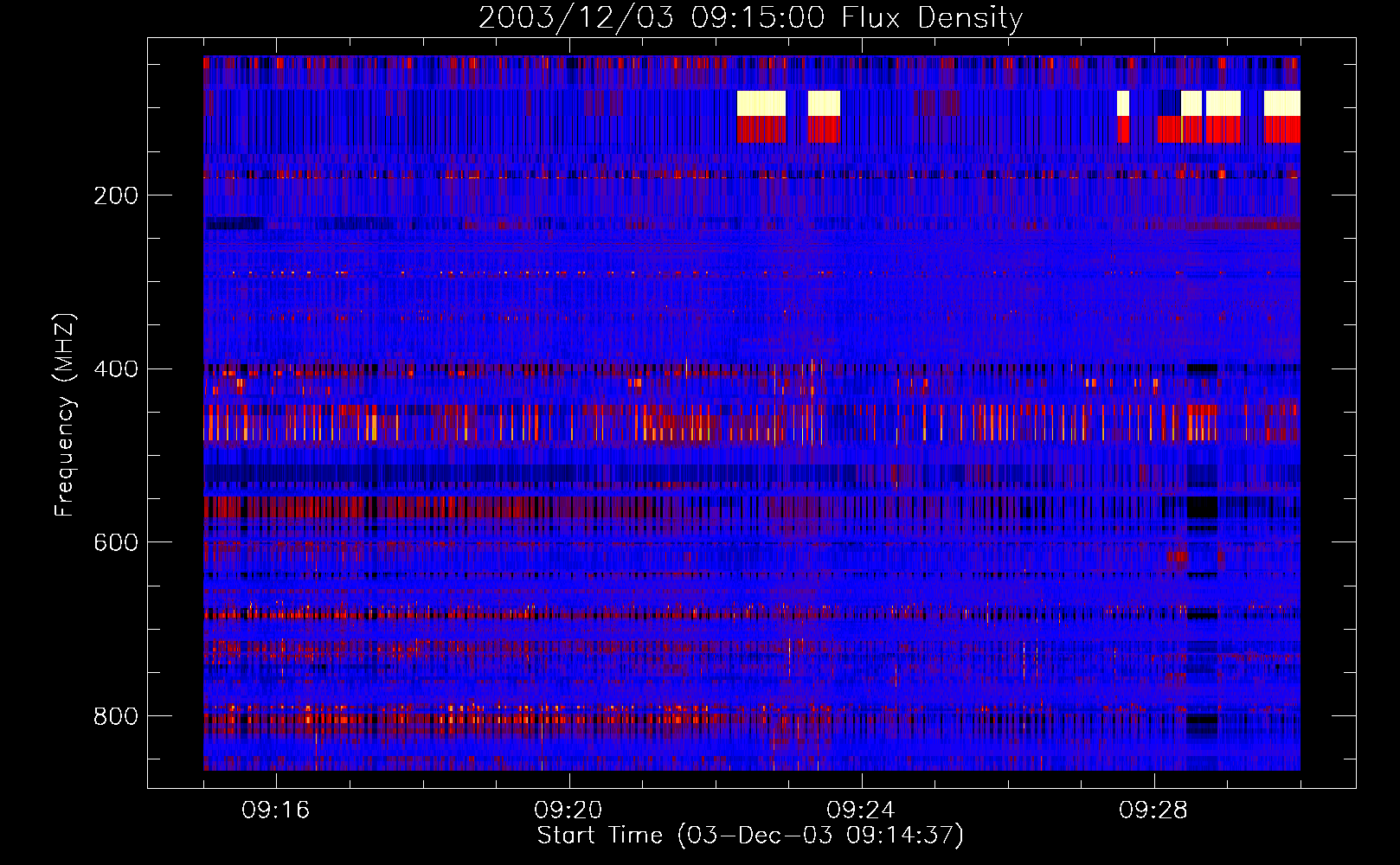The image size is (1400, 865).
Task: Click the 'Start Time (03-Dec-03 09:14:37)' axis label
Action: [x=750, y=836]
